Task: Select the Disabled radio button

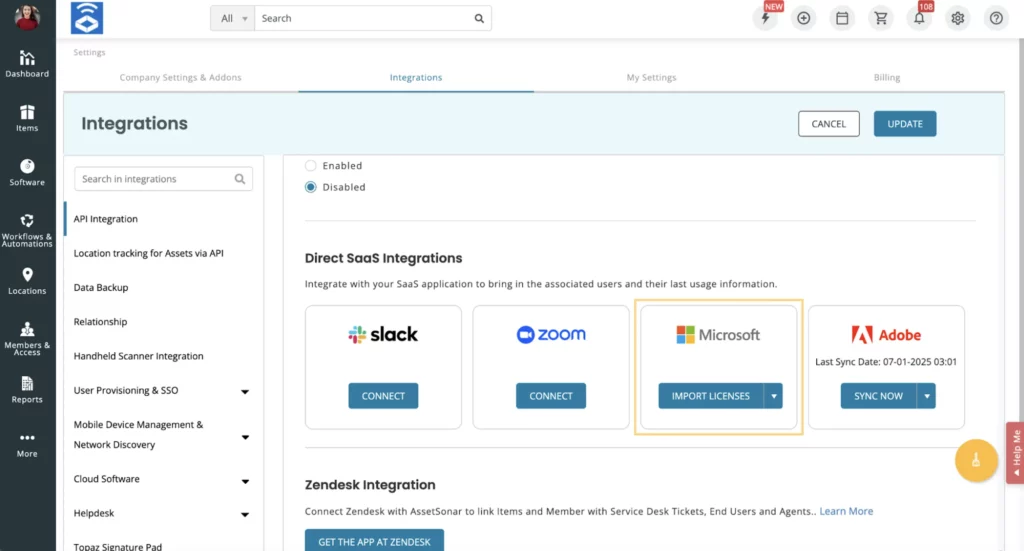Action: 311,187
